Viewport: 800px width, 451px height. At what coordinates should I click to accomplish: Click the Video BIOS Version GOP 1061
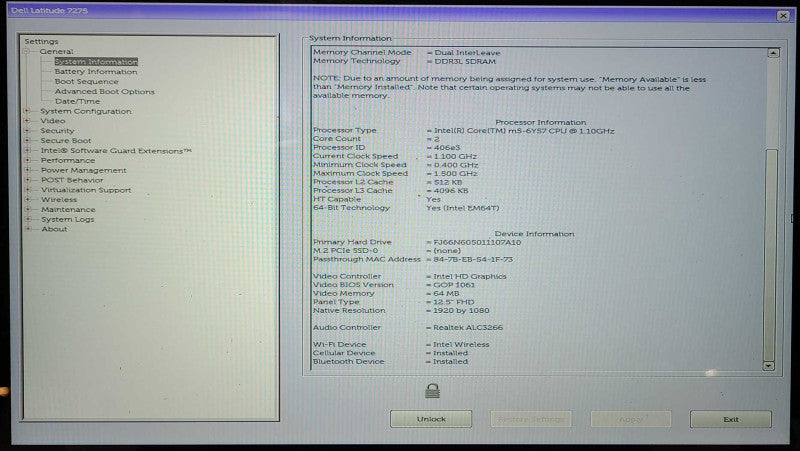click(x=454, y=285)
